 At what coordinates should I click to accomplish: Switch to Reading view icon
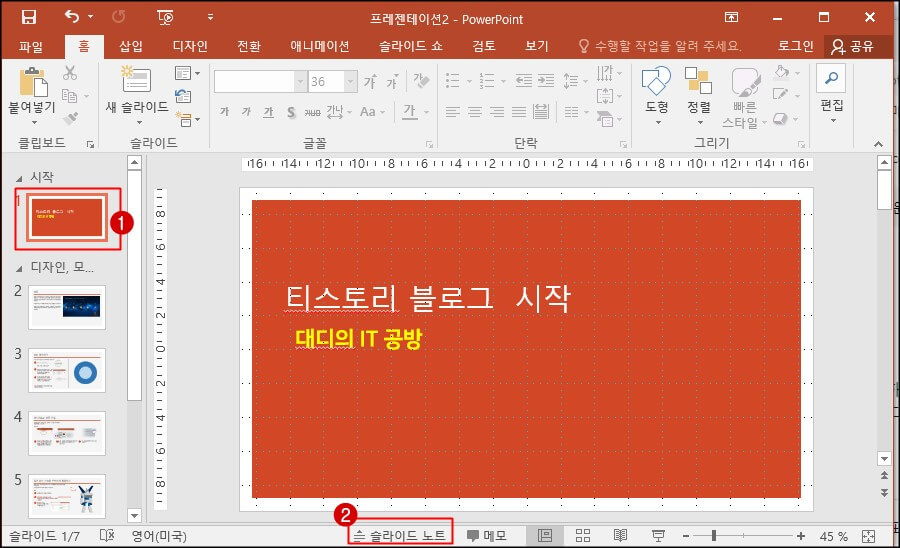620,535
